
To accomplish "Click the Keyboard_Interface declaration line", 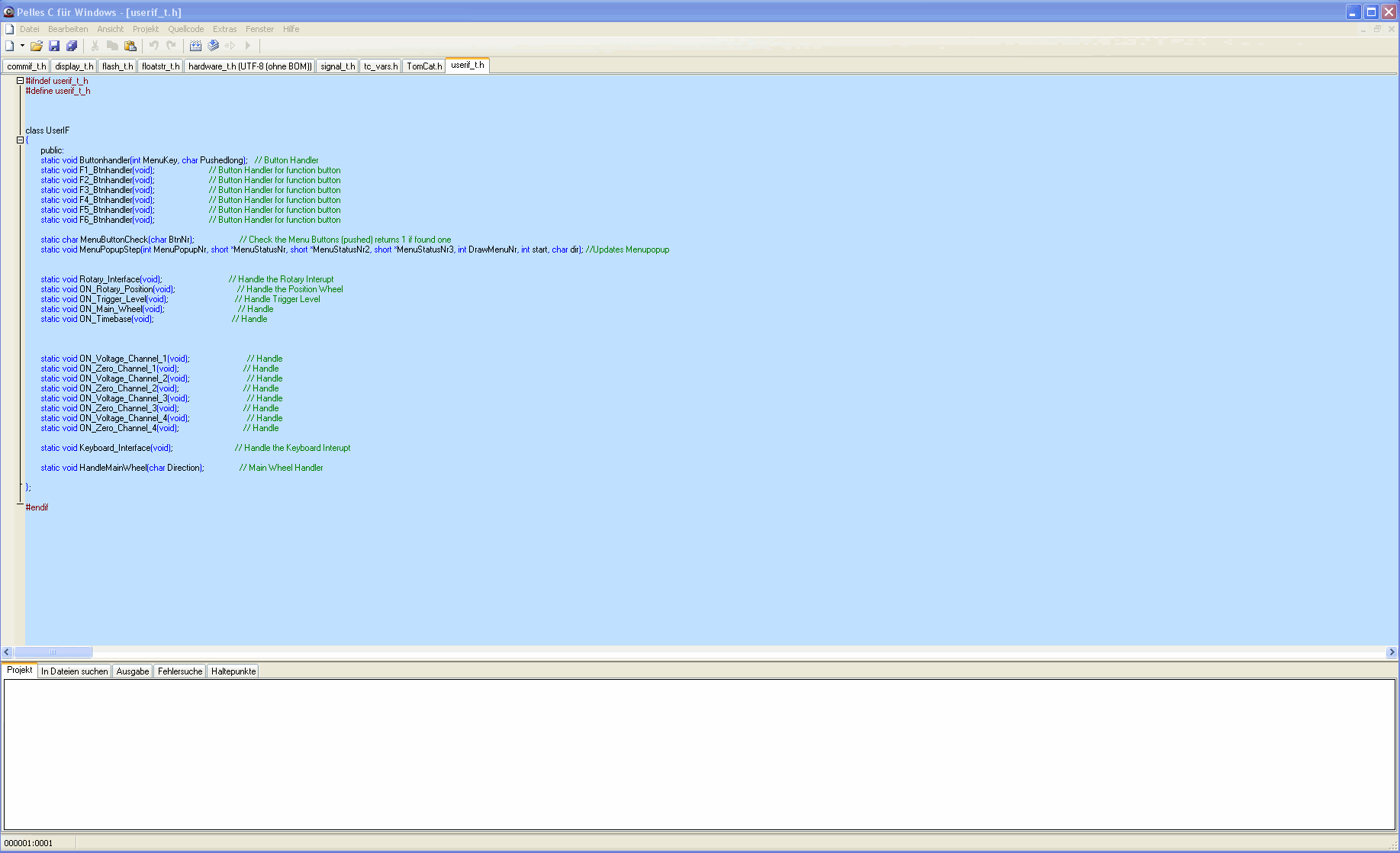I will [x=107, y=448].
